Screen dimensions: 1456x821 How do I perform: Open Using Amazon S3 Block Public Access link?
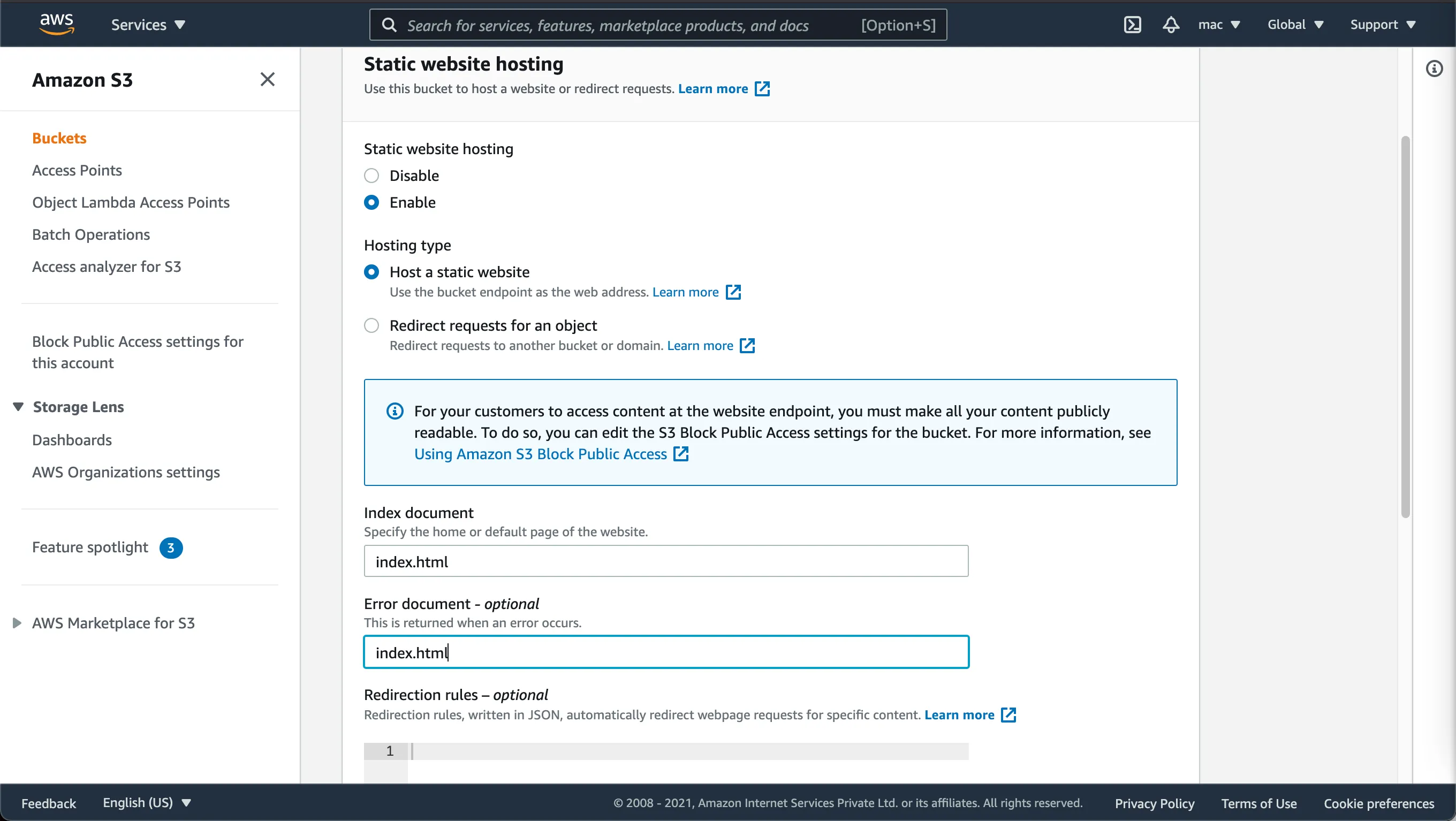540,454
